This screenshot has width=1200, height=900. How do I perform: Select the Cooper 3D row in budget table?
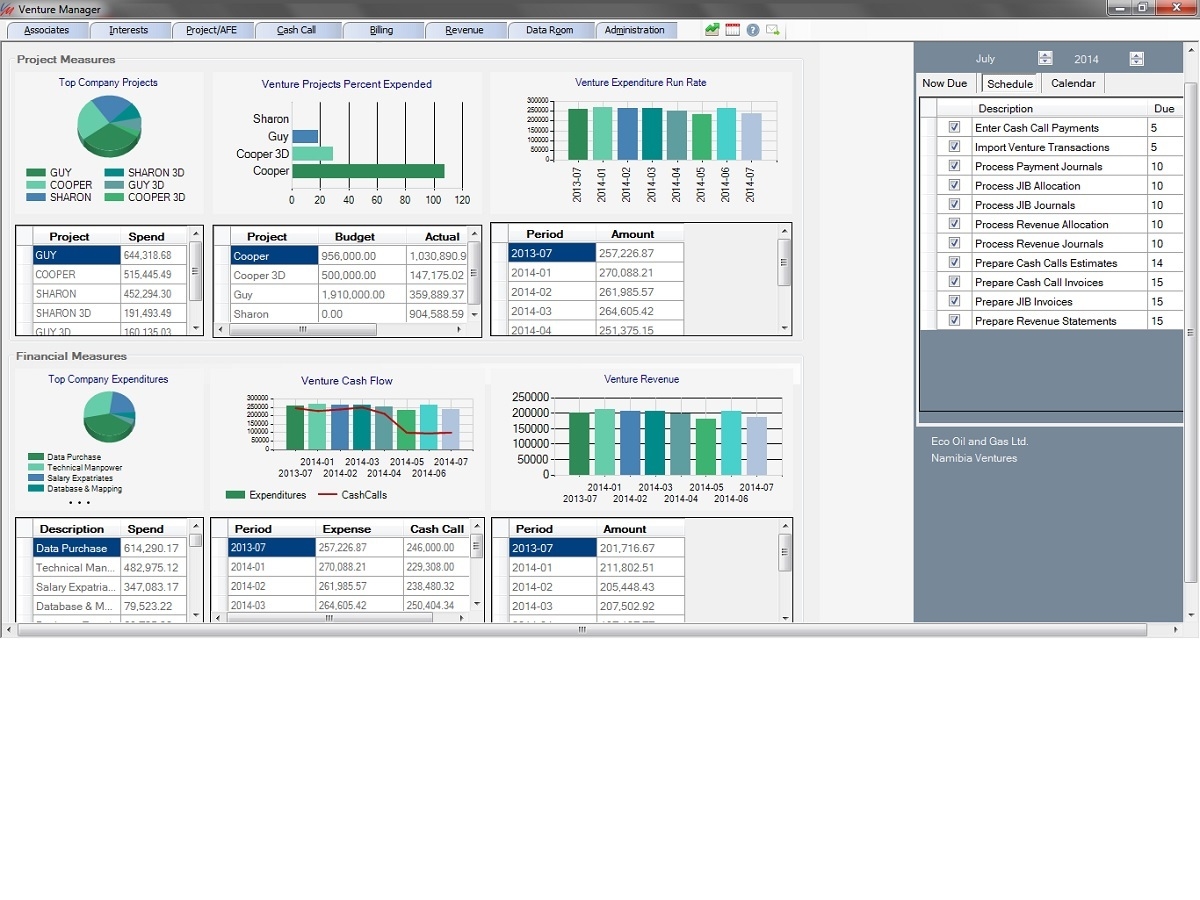(348, 276)
